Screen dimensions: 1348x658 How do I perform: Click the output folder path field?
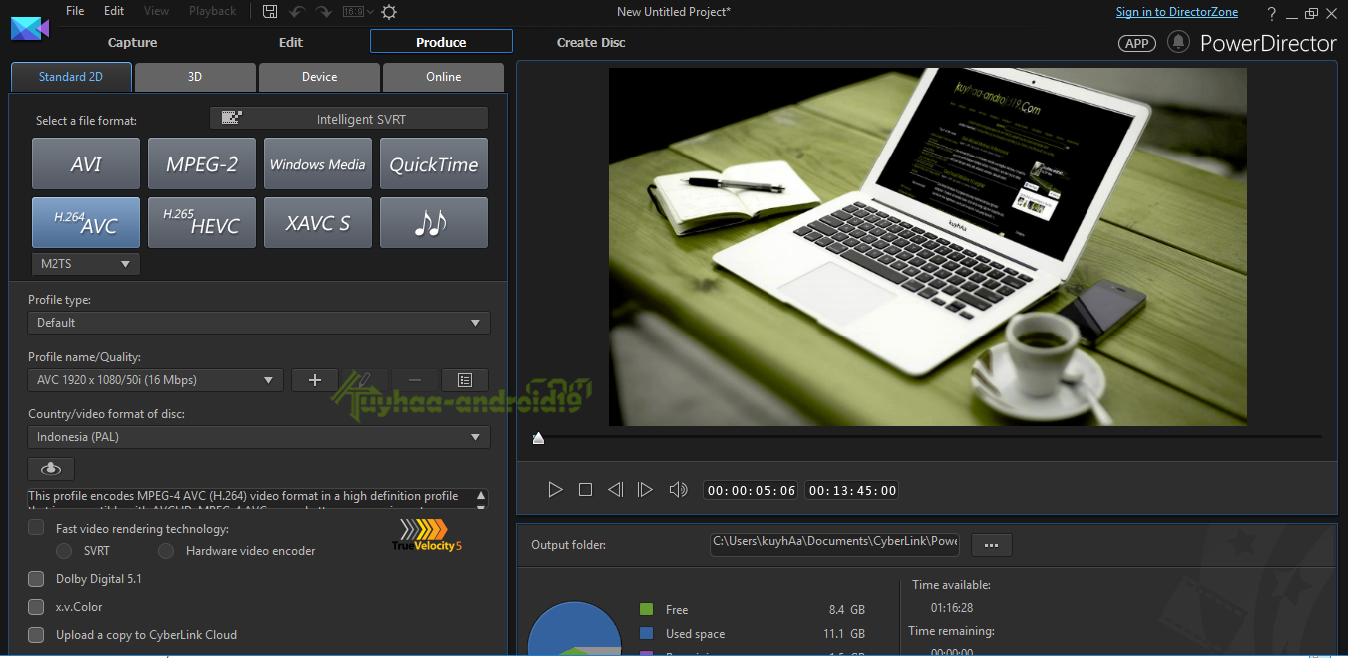[835, 544]
